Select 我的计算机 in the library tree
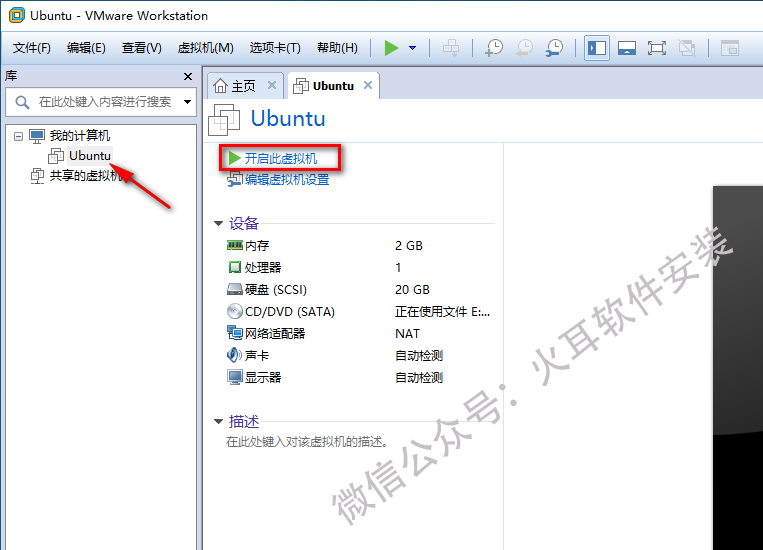This screenshot has width=763, height=550. 80,136
